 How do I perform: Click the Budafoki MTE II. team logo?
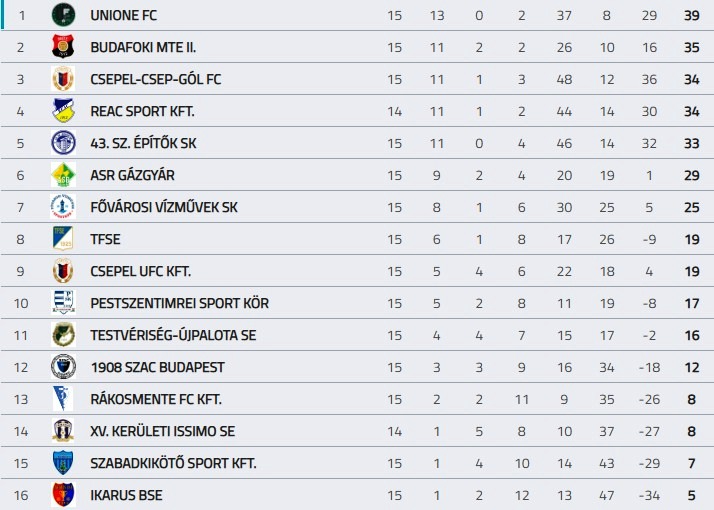click(x=63, y=47)
